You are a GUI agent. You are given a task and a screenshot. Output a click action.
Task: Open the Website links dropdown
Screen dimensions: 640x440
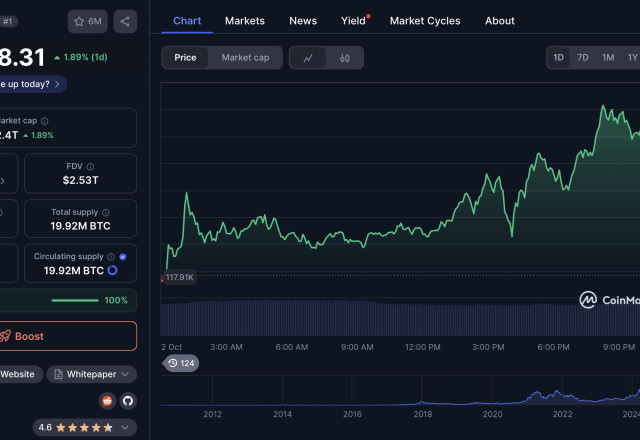point(17,374)
